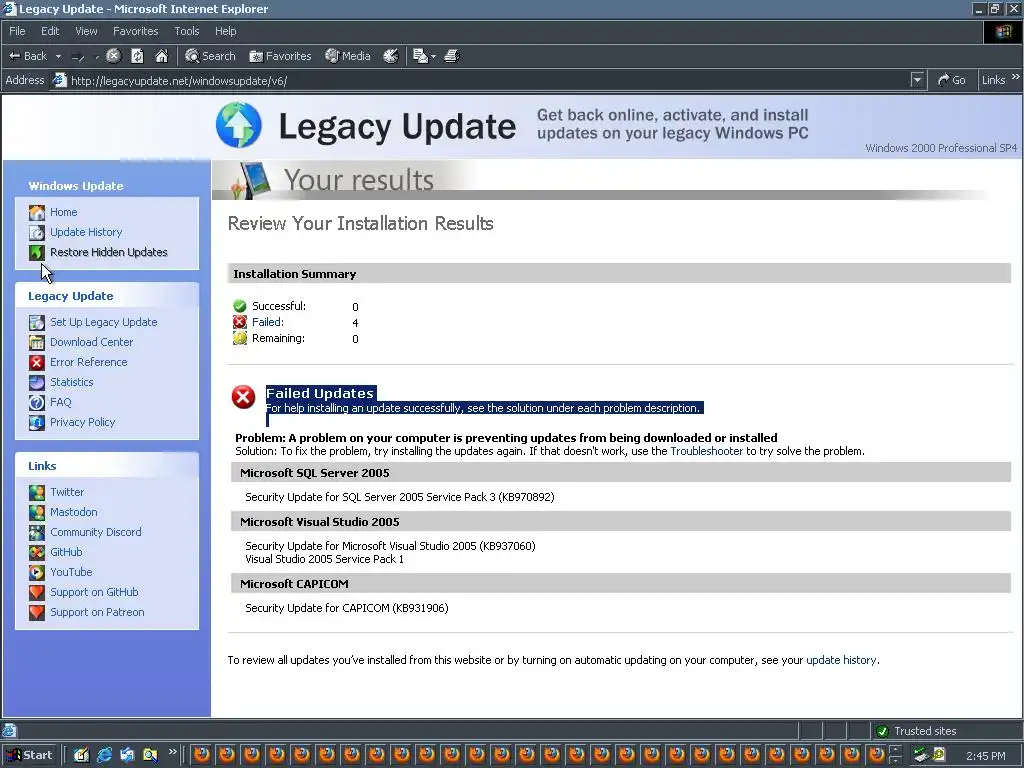Click the Mail toolbar icon

coord(421,56)
